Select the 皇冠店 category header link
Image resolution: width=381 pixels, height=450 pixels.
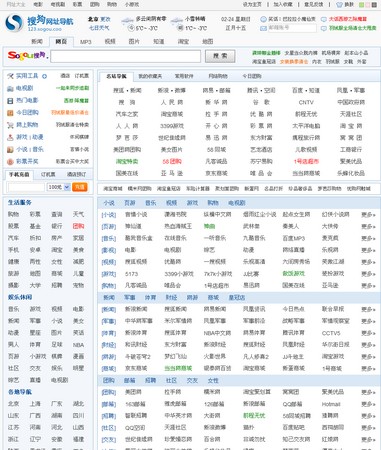click(237, 298)
